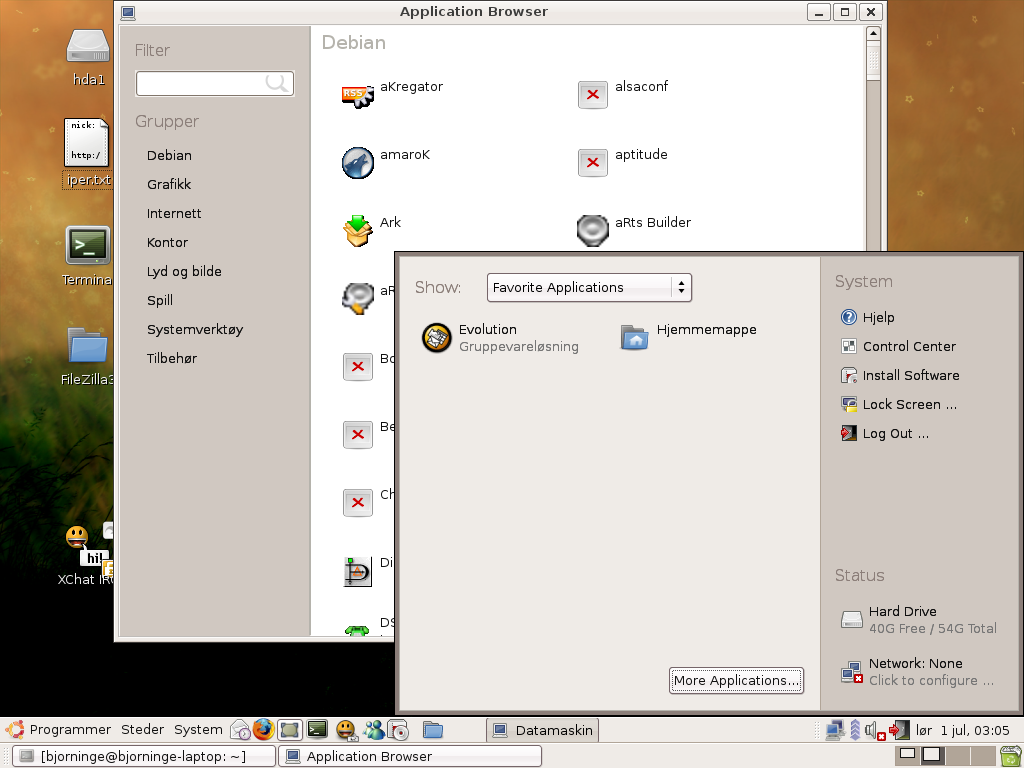Click the aptitude missing-icon placeholder

pos(593,163)
